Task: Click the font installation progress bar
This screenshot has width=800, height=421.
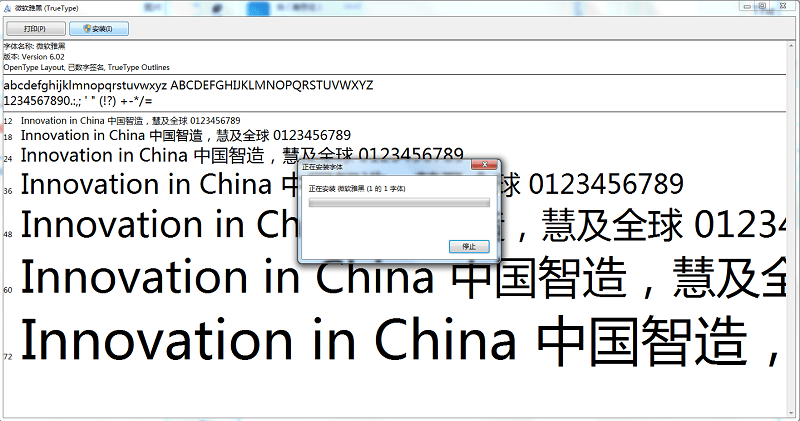Action: coord(399,203)
